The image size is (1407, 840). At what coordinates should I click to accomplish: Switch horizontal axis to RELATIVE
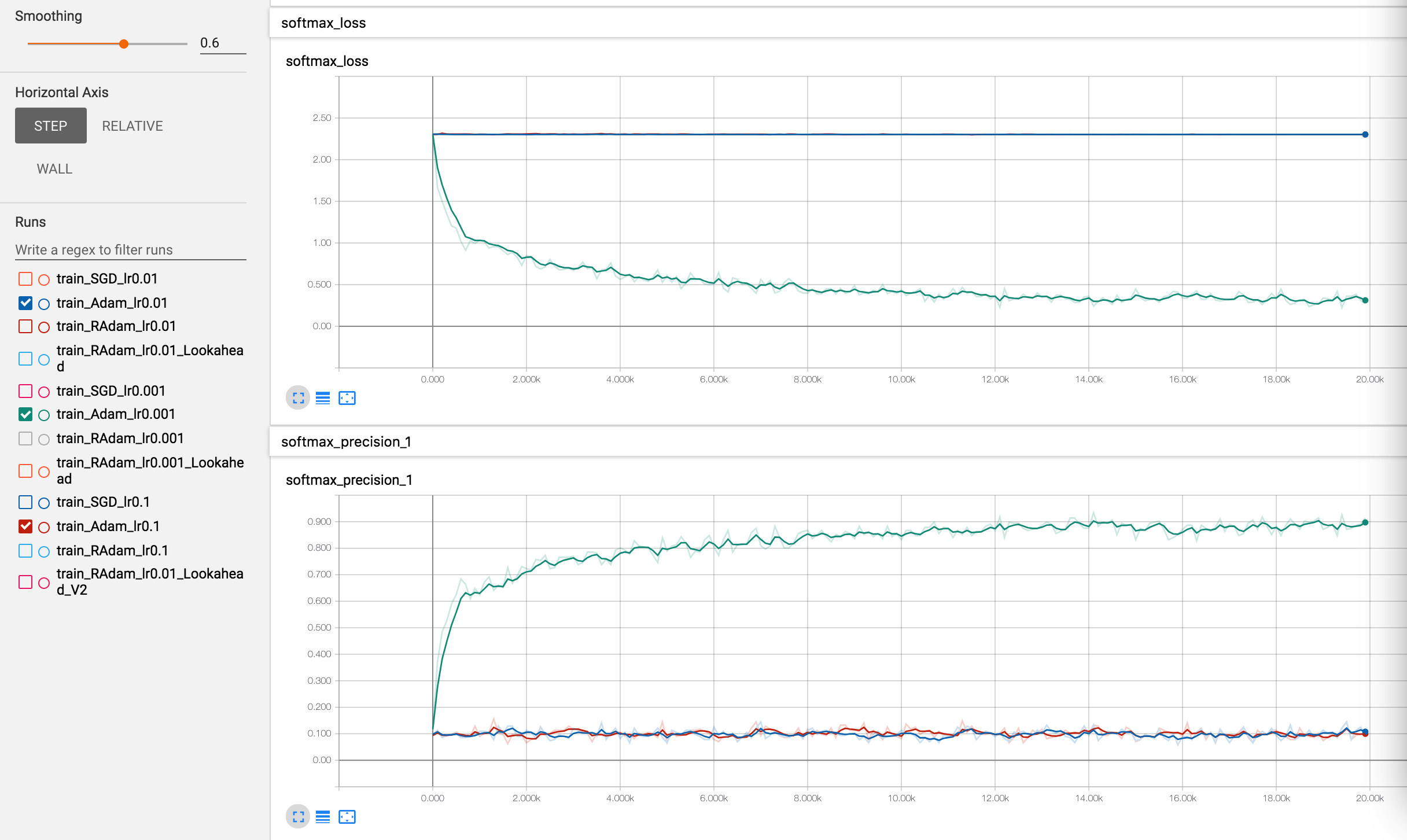(x=132, y=126)
